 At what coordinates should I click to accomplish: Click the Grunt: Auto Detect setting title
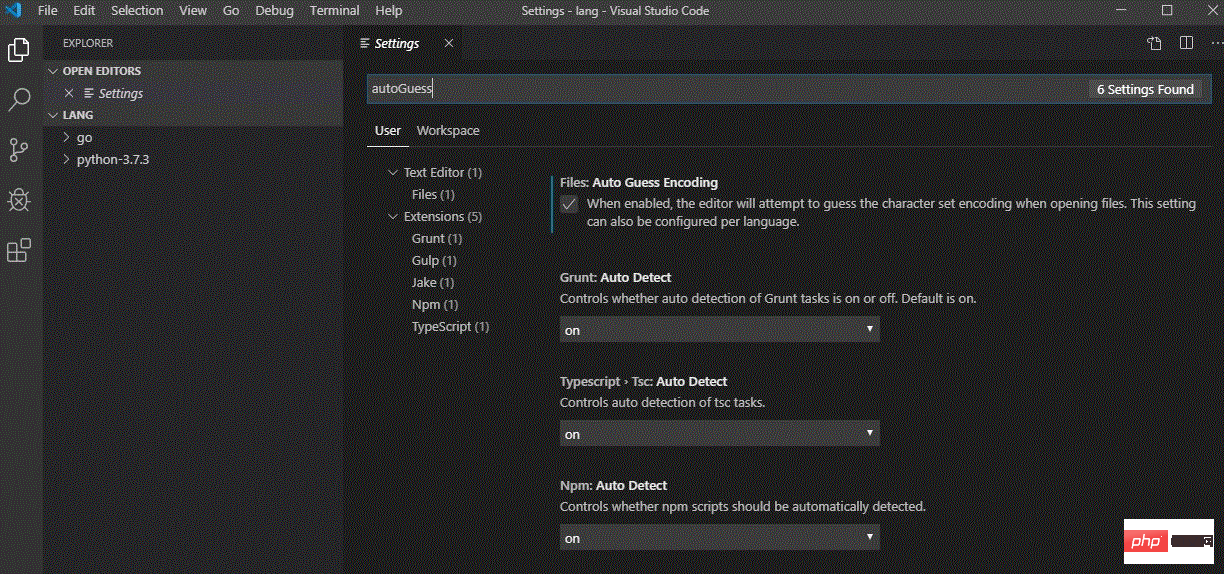click(x=616, y=277)
